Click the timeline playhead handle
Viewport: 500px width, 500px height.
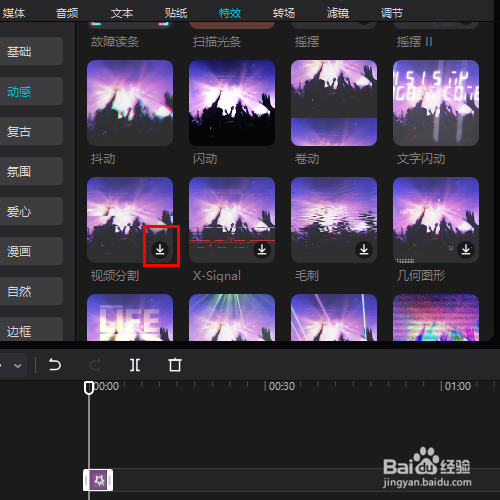(x=89, y=388)
